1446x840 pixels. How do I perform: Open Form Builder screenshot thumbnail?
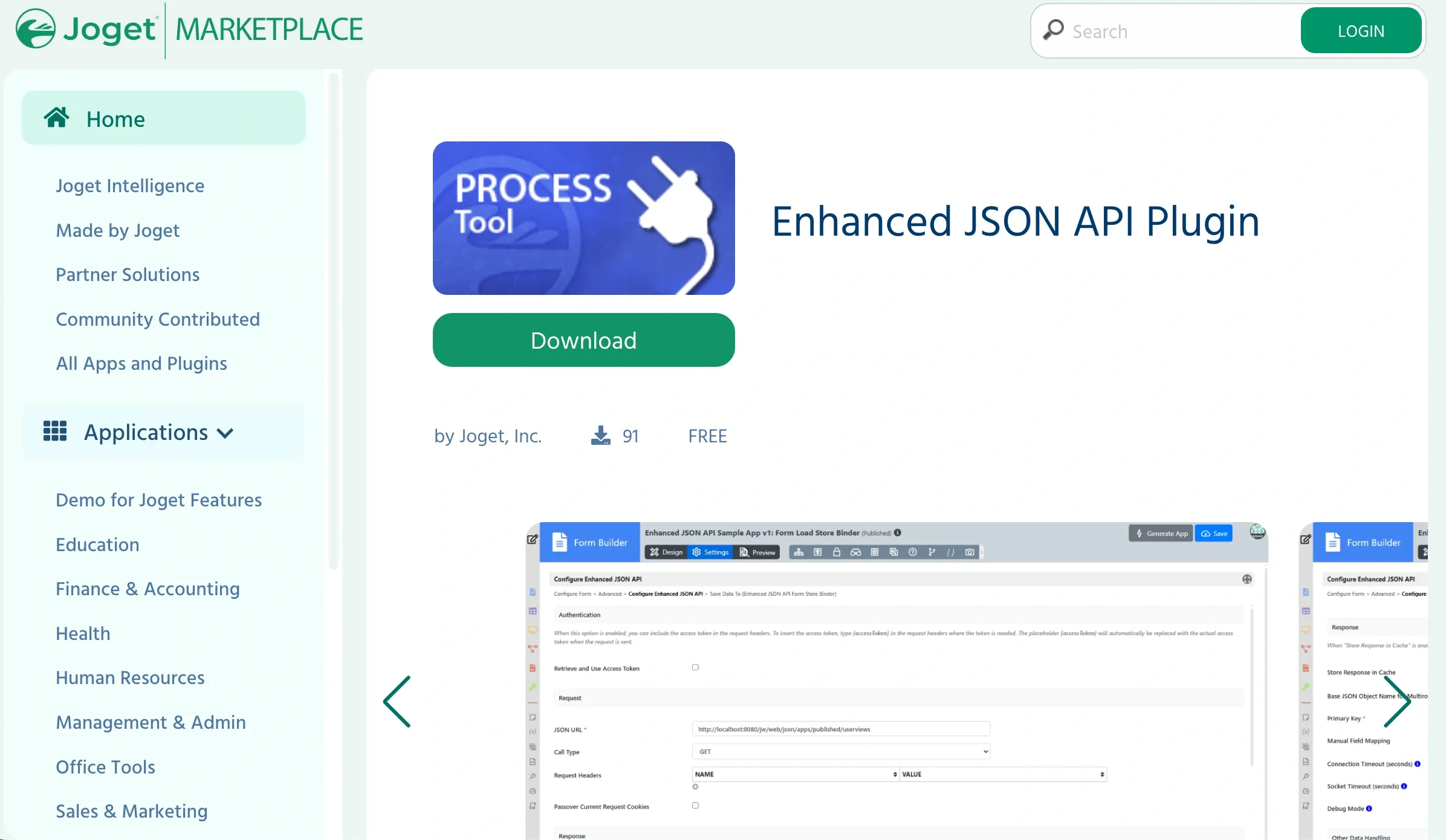[896, 680]
